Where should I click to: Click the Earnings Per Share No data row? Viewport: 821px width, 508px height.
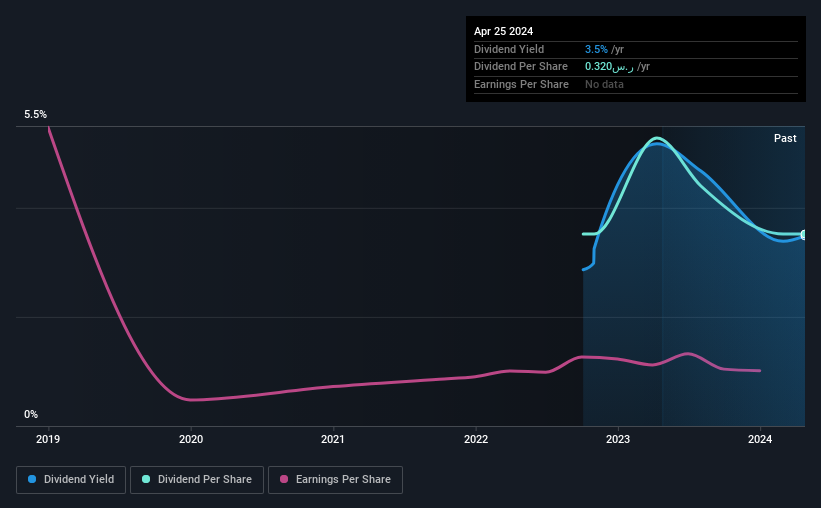(636, 84)
